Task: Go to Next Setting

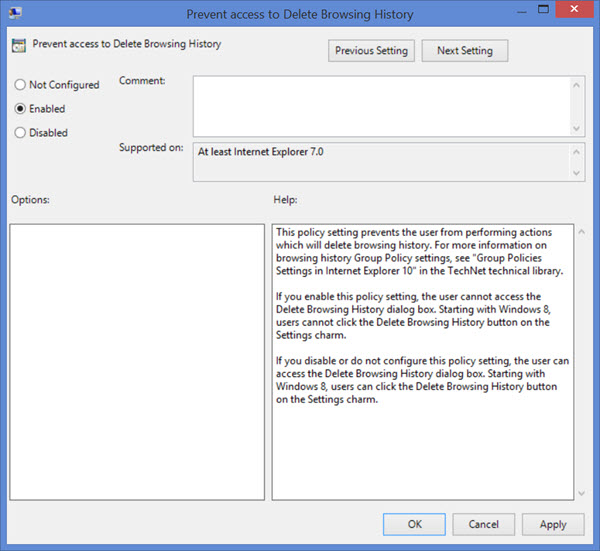Action: [x=465, y=51]
